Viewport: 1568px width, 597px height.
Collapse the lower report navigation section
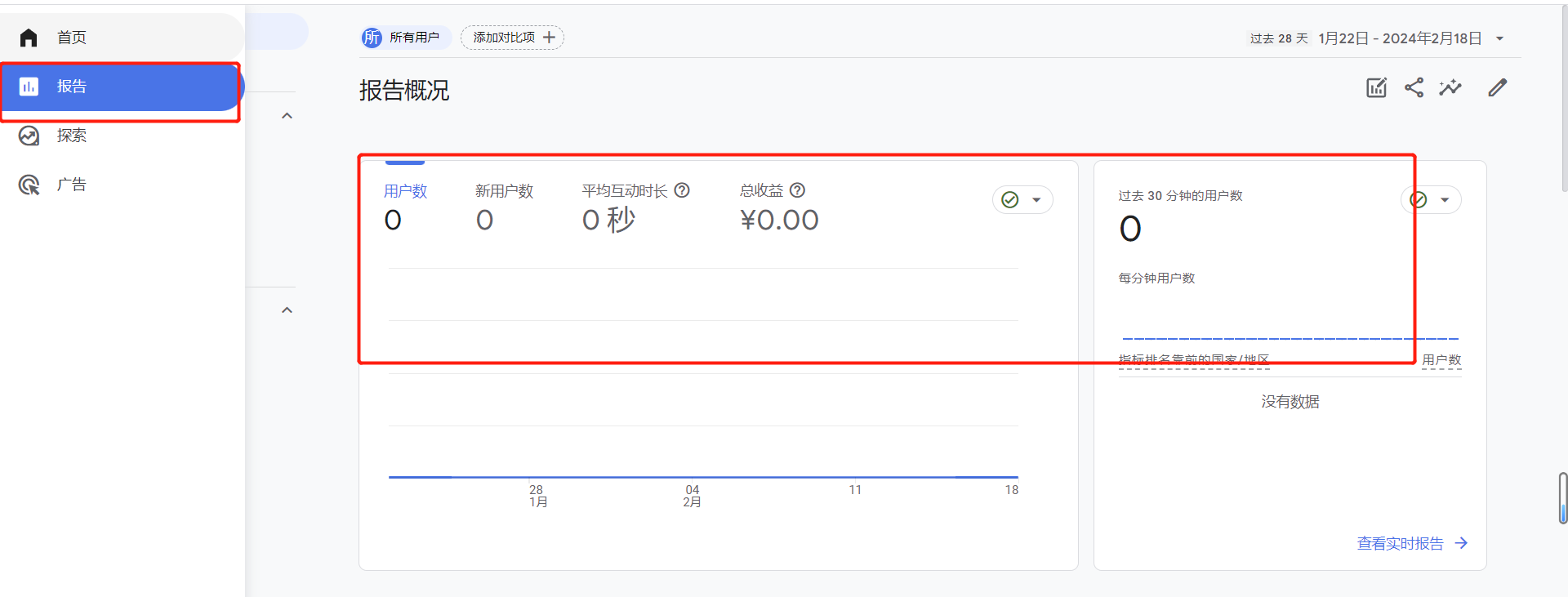[x=287, y=310]
